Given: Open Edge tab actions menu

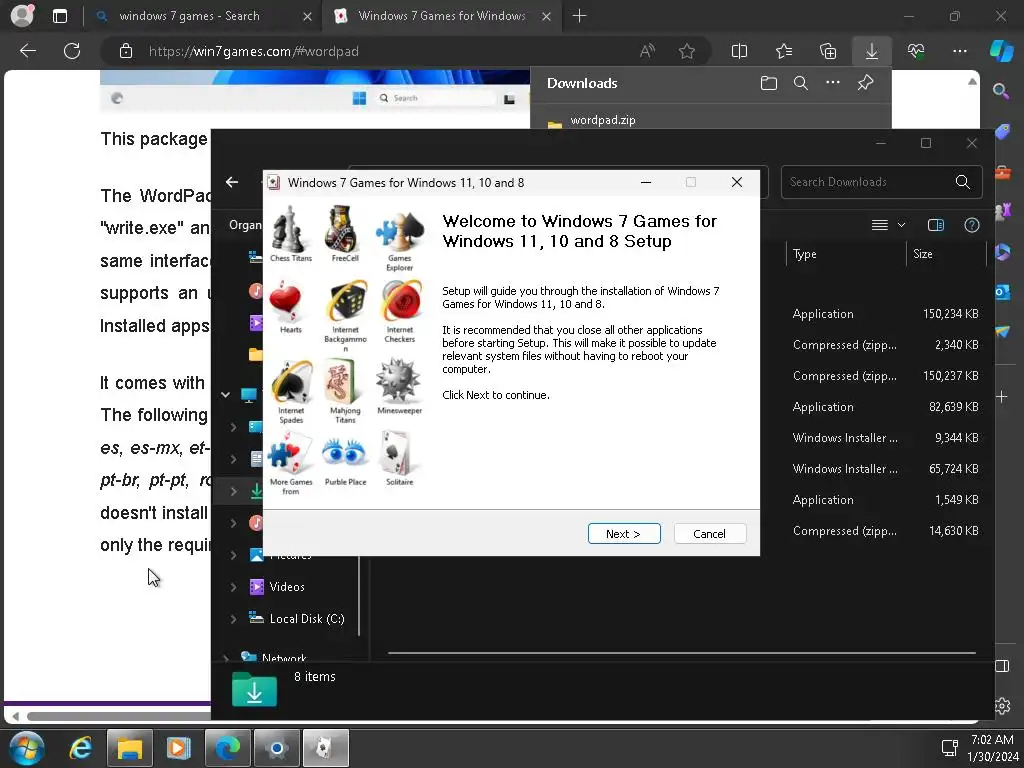Looking at the screenshot, I should click(x=59, y=16).
